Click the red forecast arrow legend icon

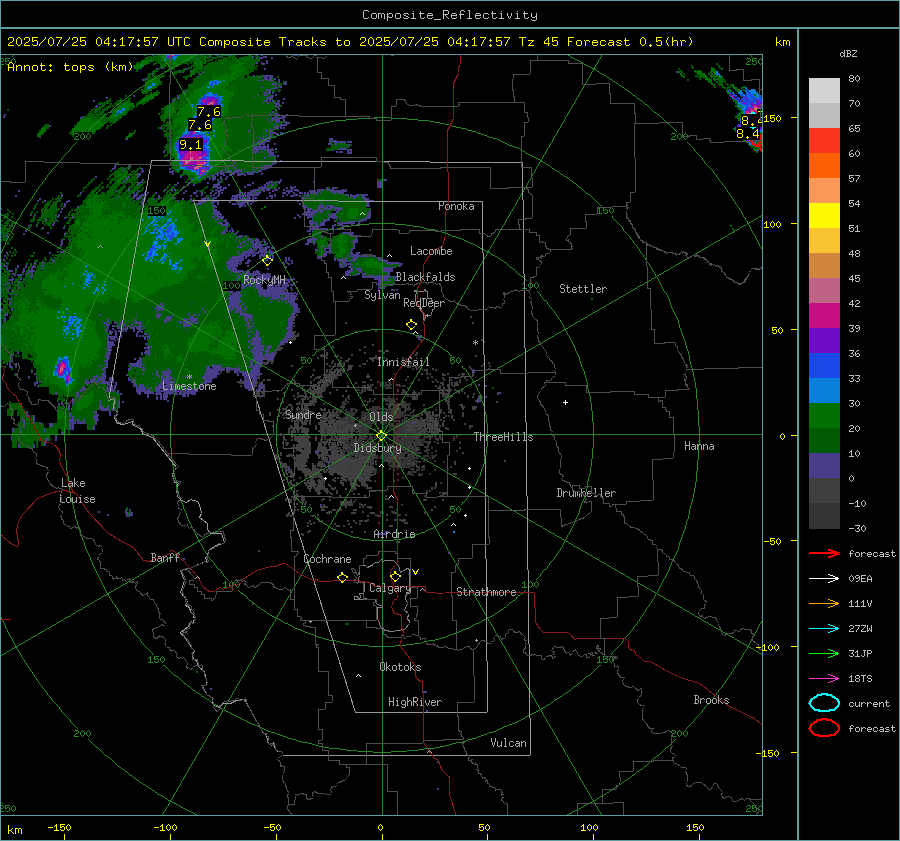824,553
